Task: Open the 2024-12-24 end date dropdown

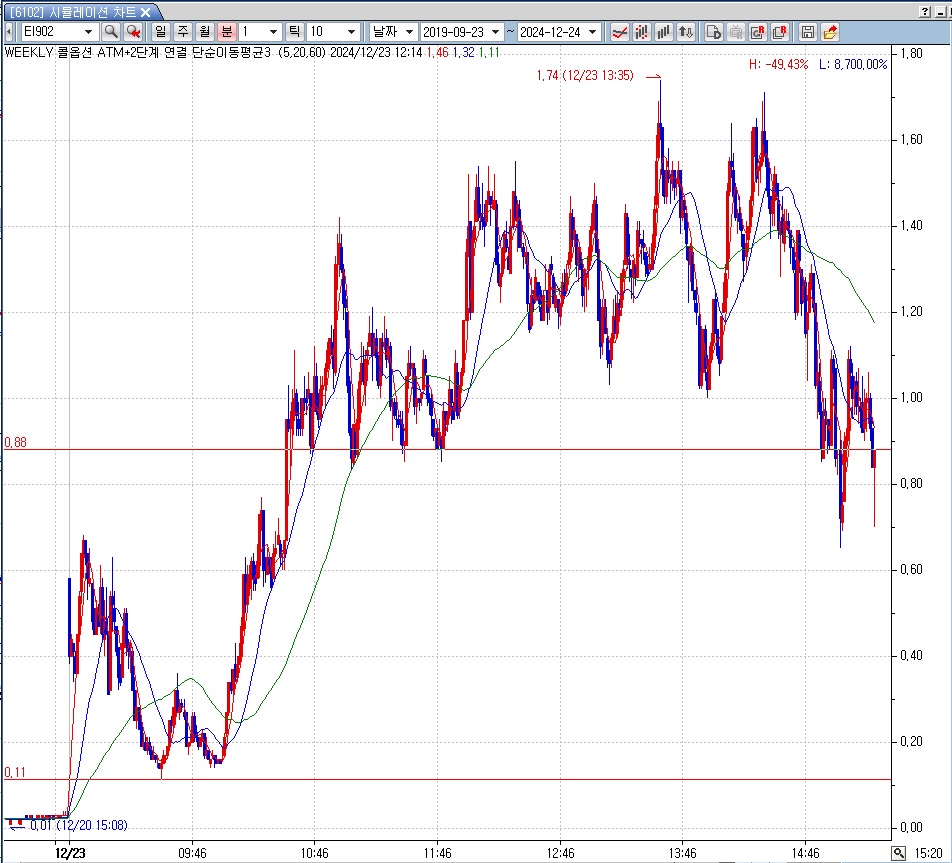Action: [593, 32]
